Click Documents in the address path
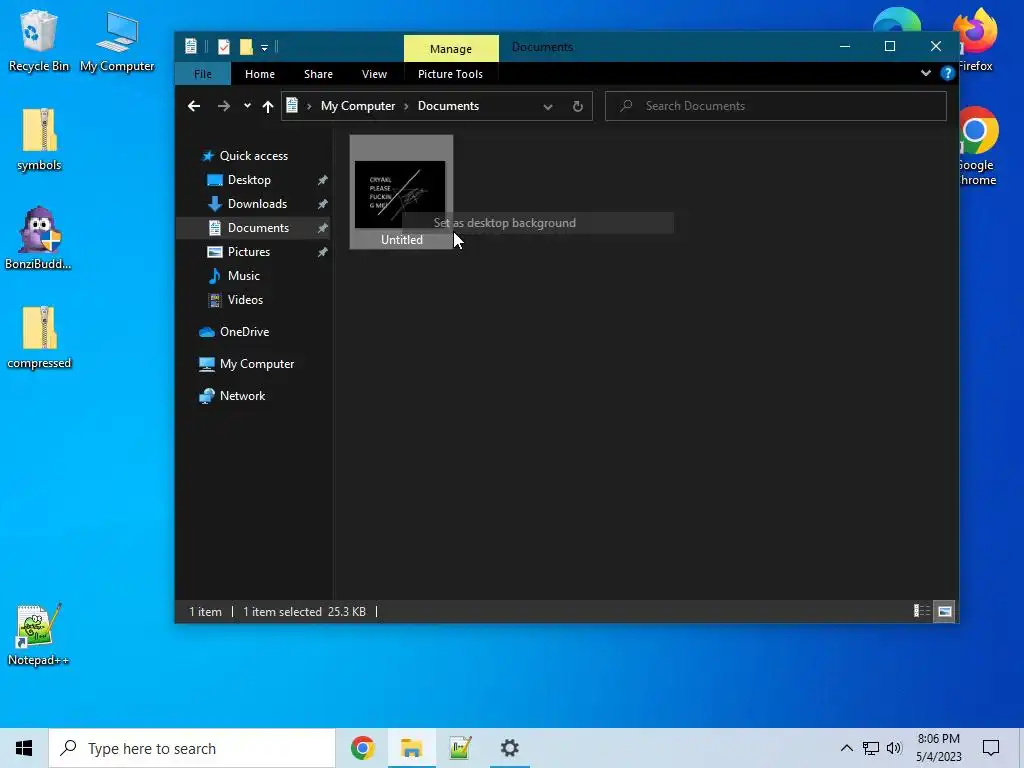The image size is (1024, 768). tap(449, 106)
